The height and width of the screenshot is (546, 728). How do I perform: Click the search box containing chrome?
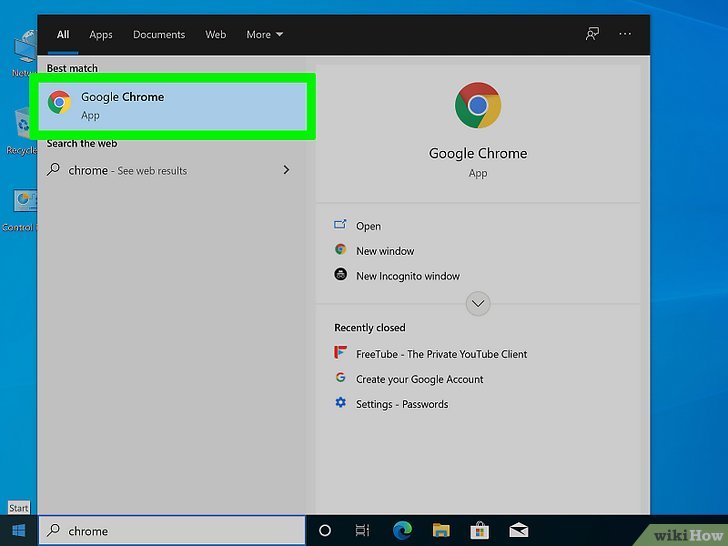(x=172, y=531)
